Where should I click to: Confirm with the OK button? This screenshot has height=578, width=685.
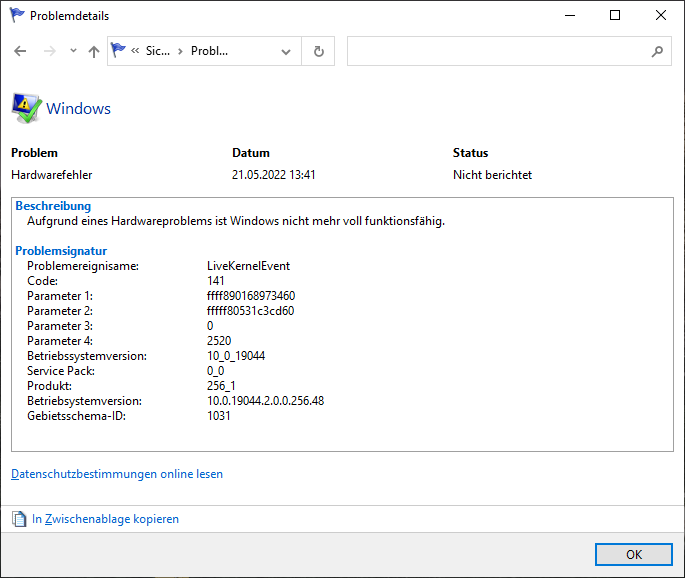(x=634, y=554)
